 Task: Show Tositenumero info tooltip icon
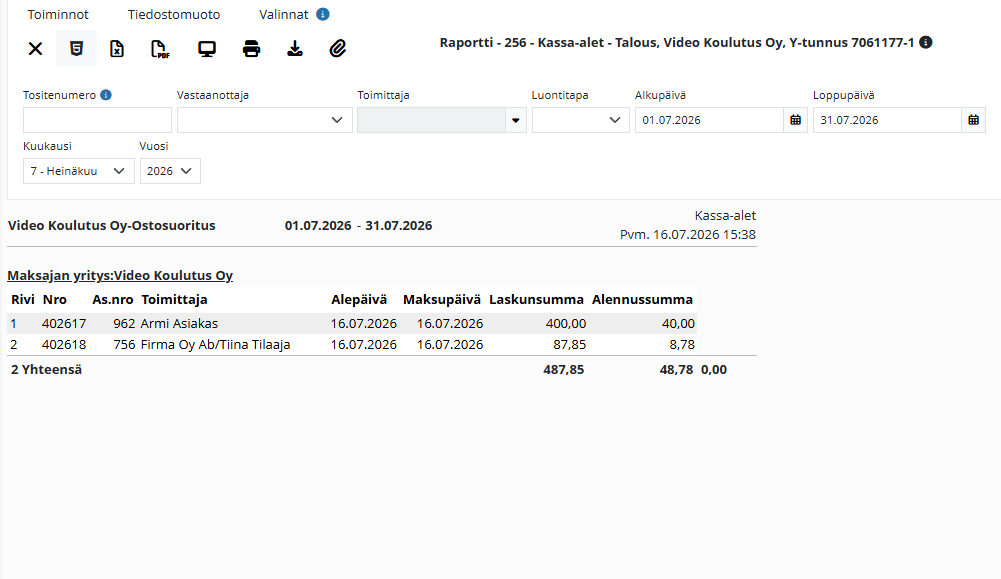(x=106, y=94)
